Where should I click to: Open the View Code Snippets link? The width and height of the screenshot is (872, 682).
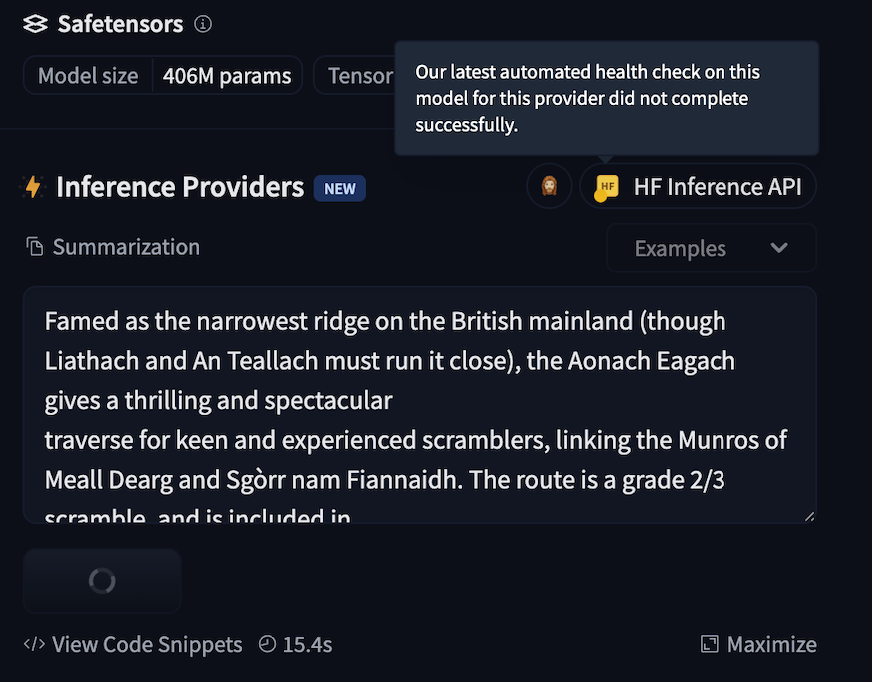point(147,644)
